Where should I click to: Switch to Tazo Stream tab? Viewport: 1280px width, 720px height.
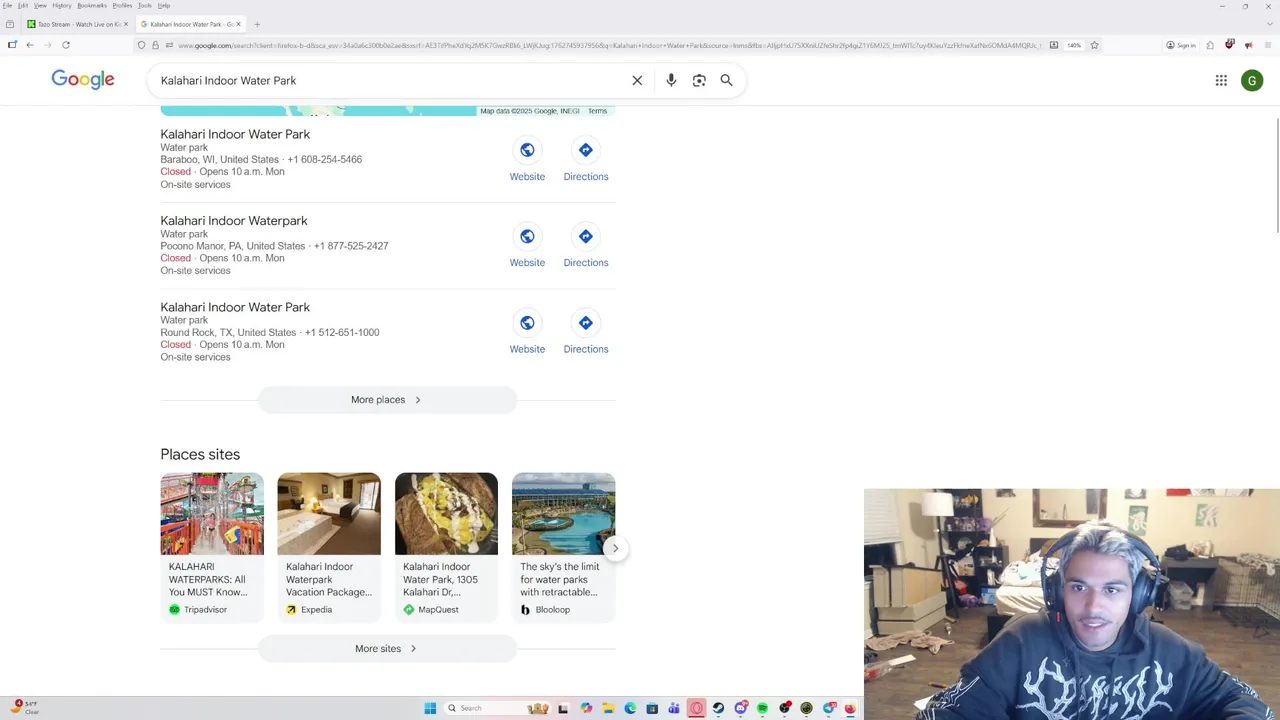click(76, 24)
